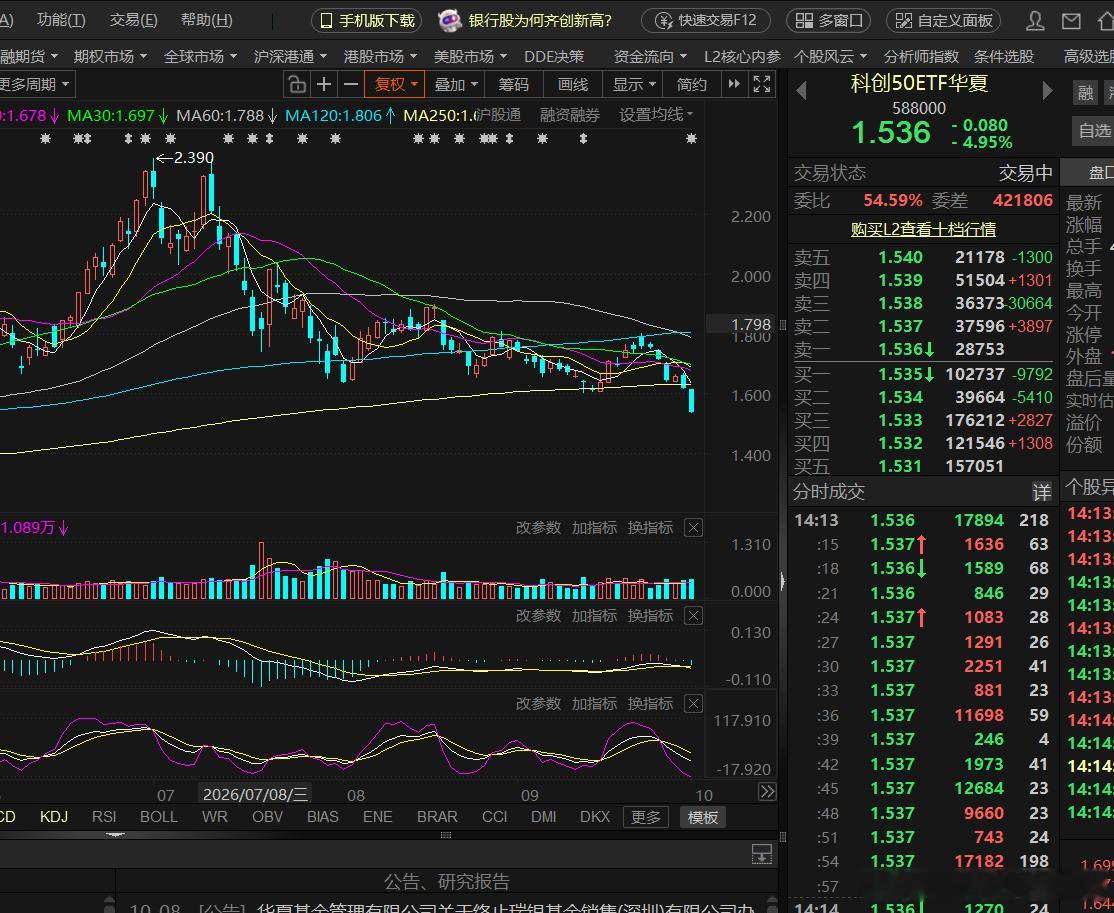
Task: Click 详 detail button in 分时成交
Action: click(x=1041, y=492)
